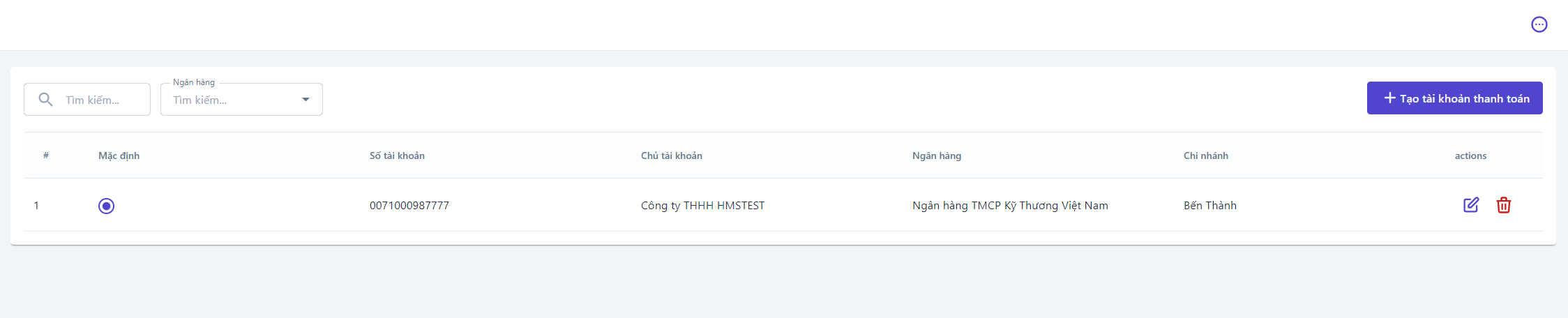This screenshot has height=318, width=1568.
Task: Focus the Ngân hàng filter text field
Action: [230, 100]
